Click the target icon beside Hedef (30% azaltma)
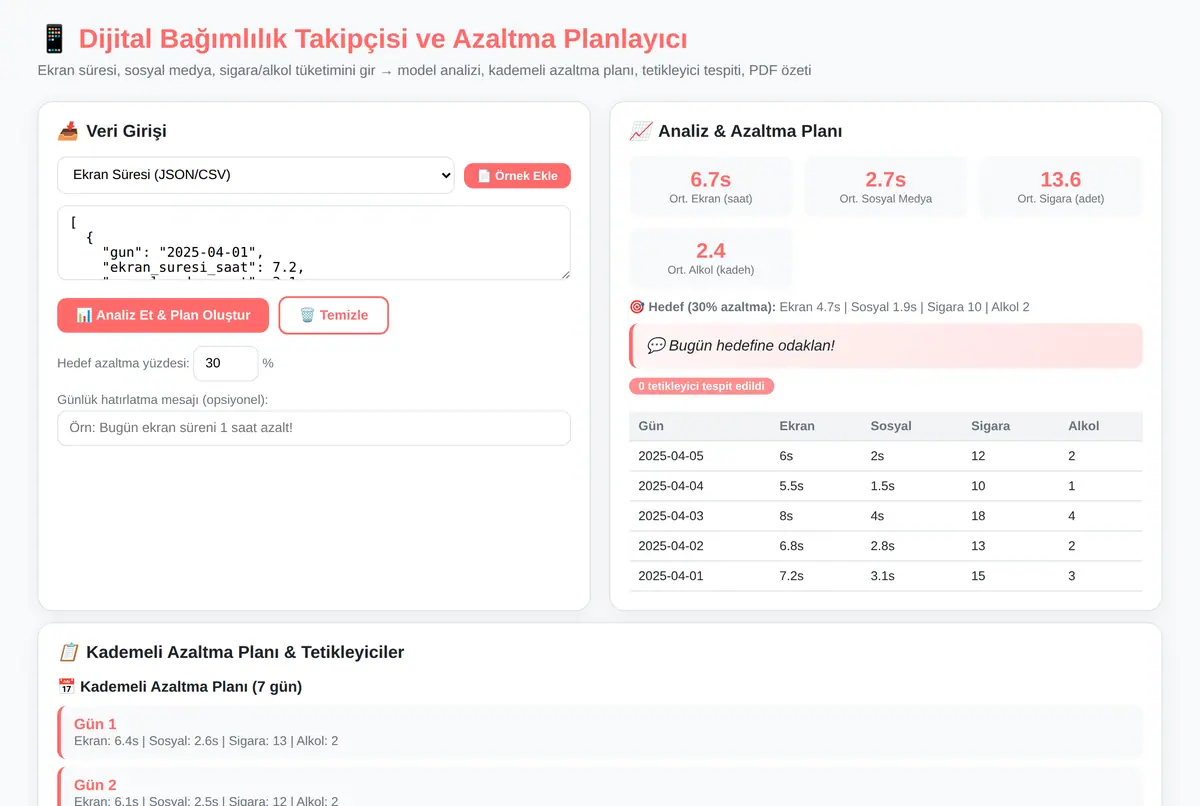 pos(637,307)
